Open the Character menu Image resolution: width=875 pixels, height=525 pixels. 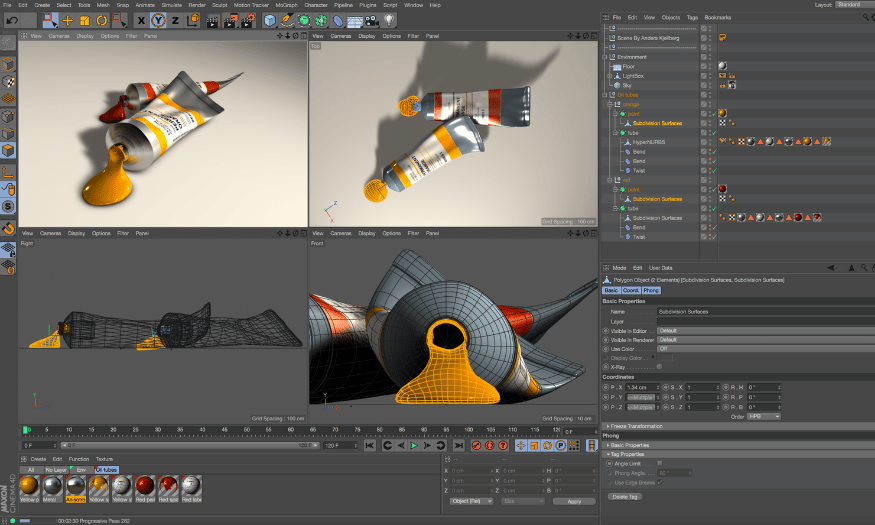click(x=316, y=5)
